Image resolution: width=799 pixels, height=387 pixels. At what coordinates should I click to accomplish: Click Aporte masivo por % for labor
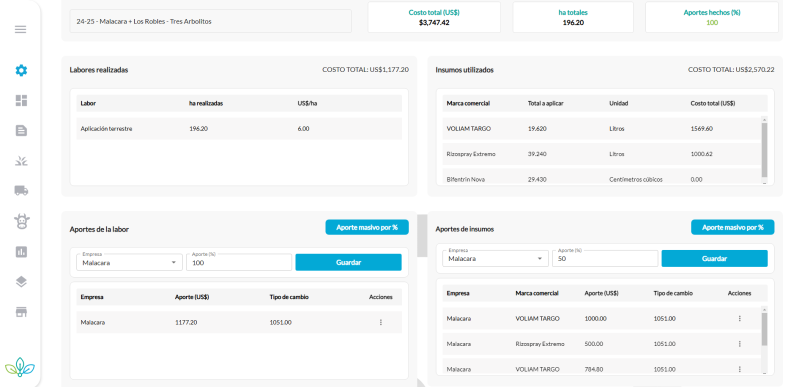[367, 227]
